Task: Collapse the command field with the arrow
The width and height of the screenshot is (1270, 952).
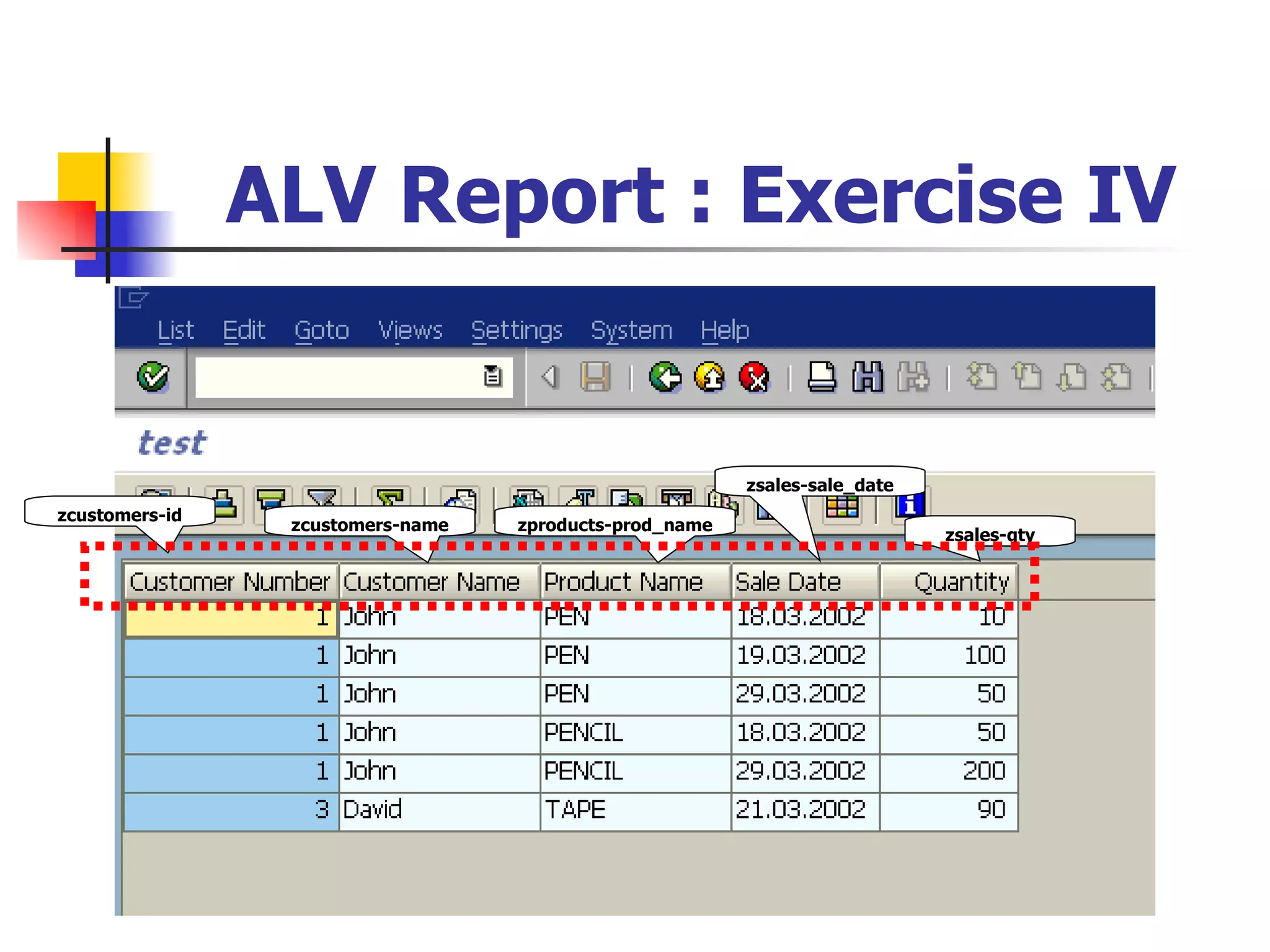Action: coord(549,377)
